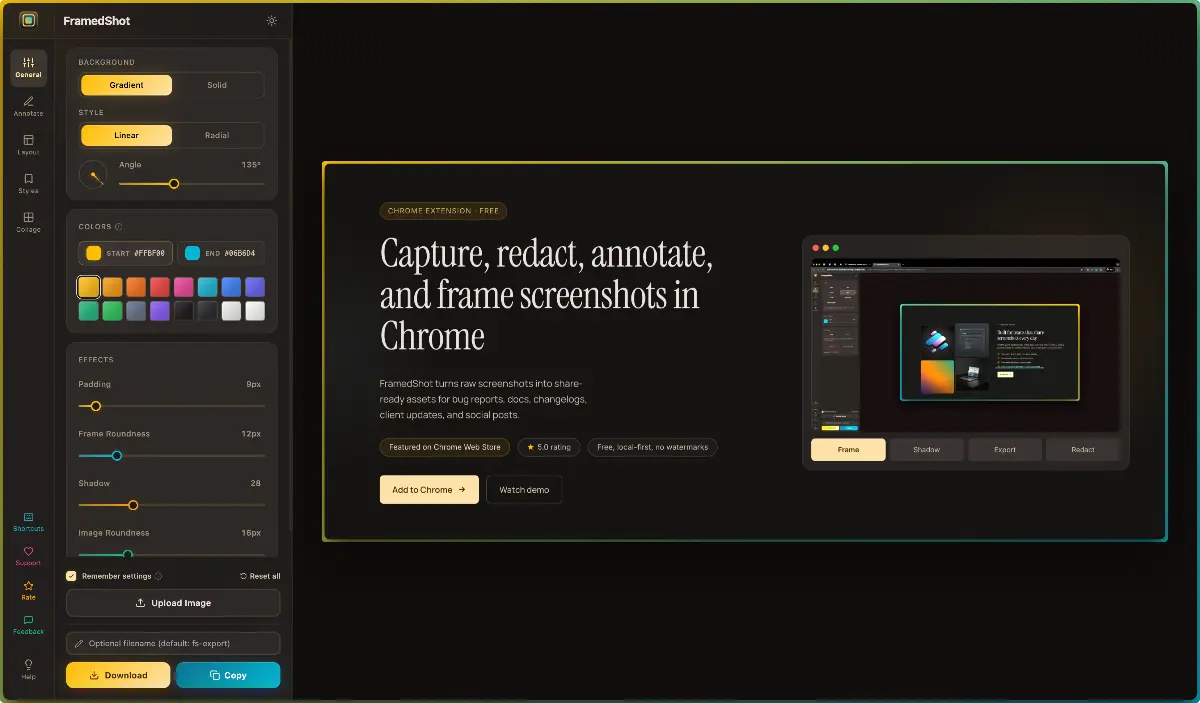Switch to the Shadow tab in preview
This screenshot has height=703, width=1200.
tap(926, 450)
